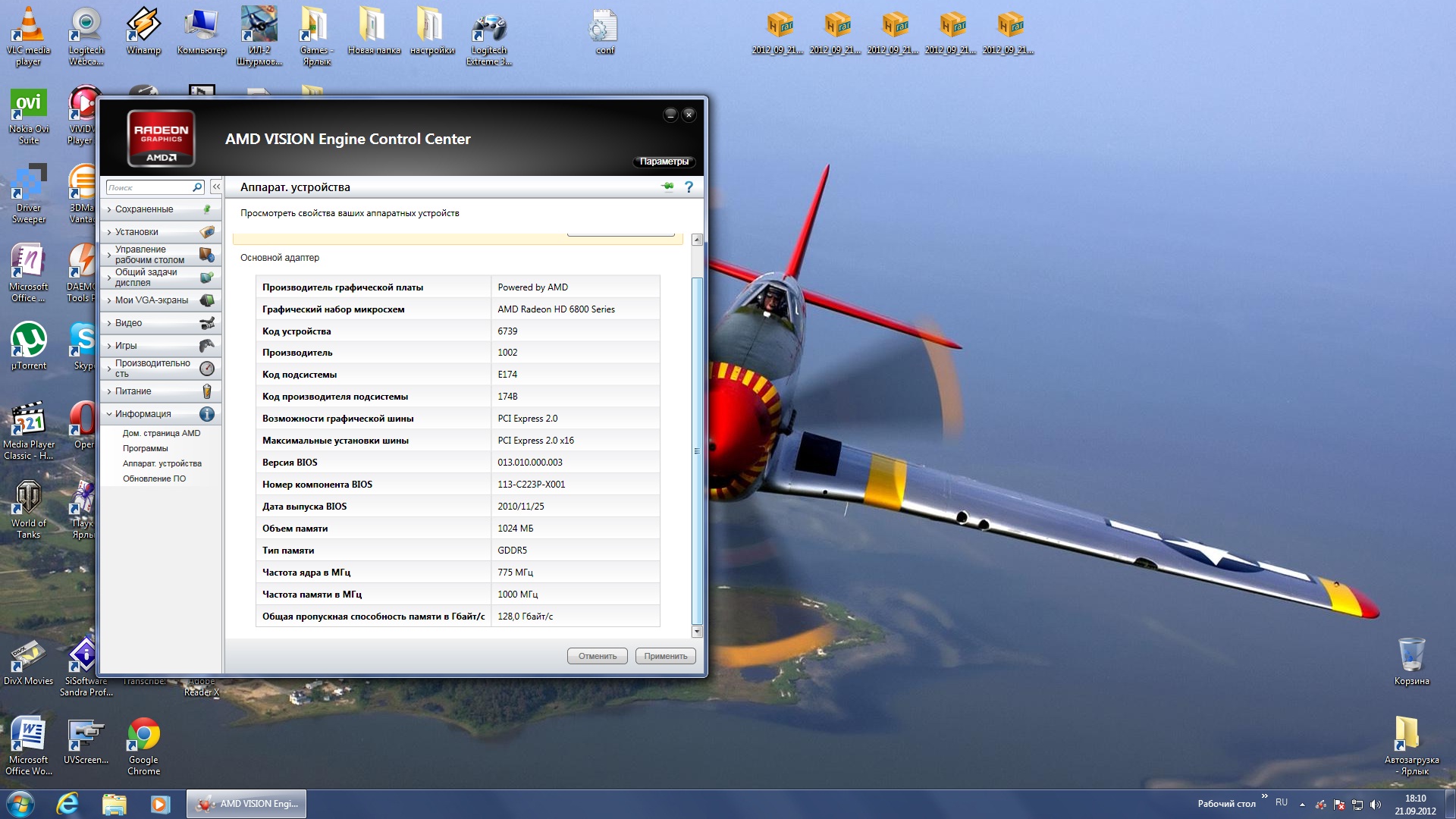This screenshot has width=1456, height=819.
Task: Click the BIOS version 013.010.000.003 value
Action: (x=530, y=463)
